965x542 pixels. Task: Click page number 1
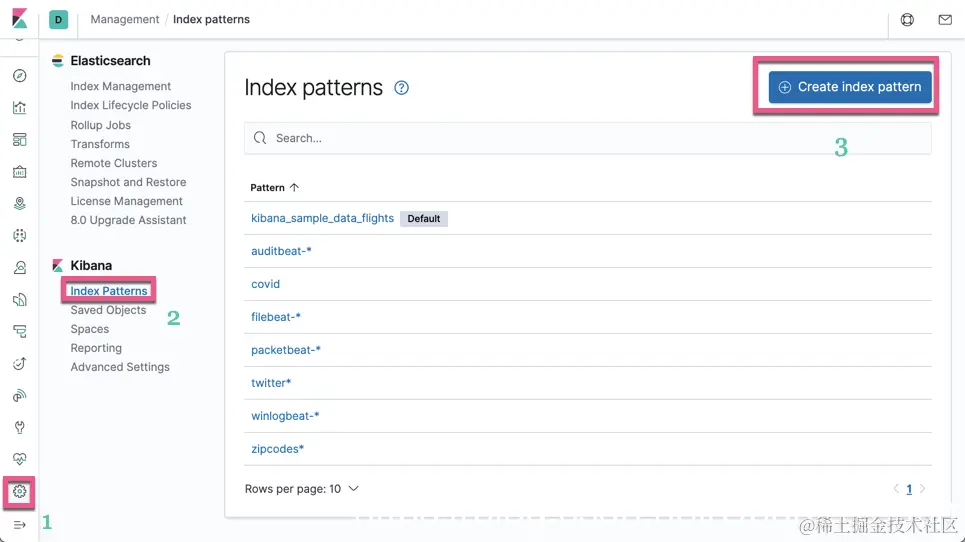click(909, 489)
